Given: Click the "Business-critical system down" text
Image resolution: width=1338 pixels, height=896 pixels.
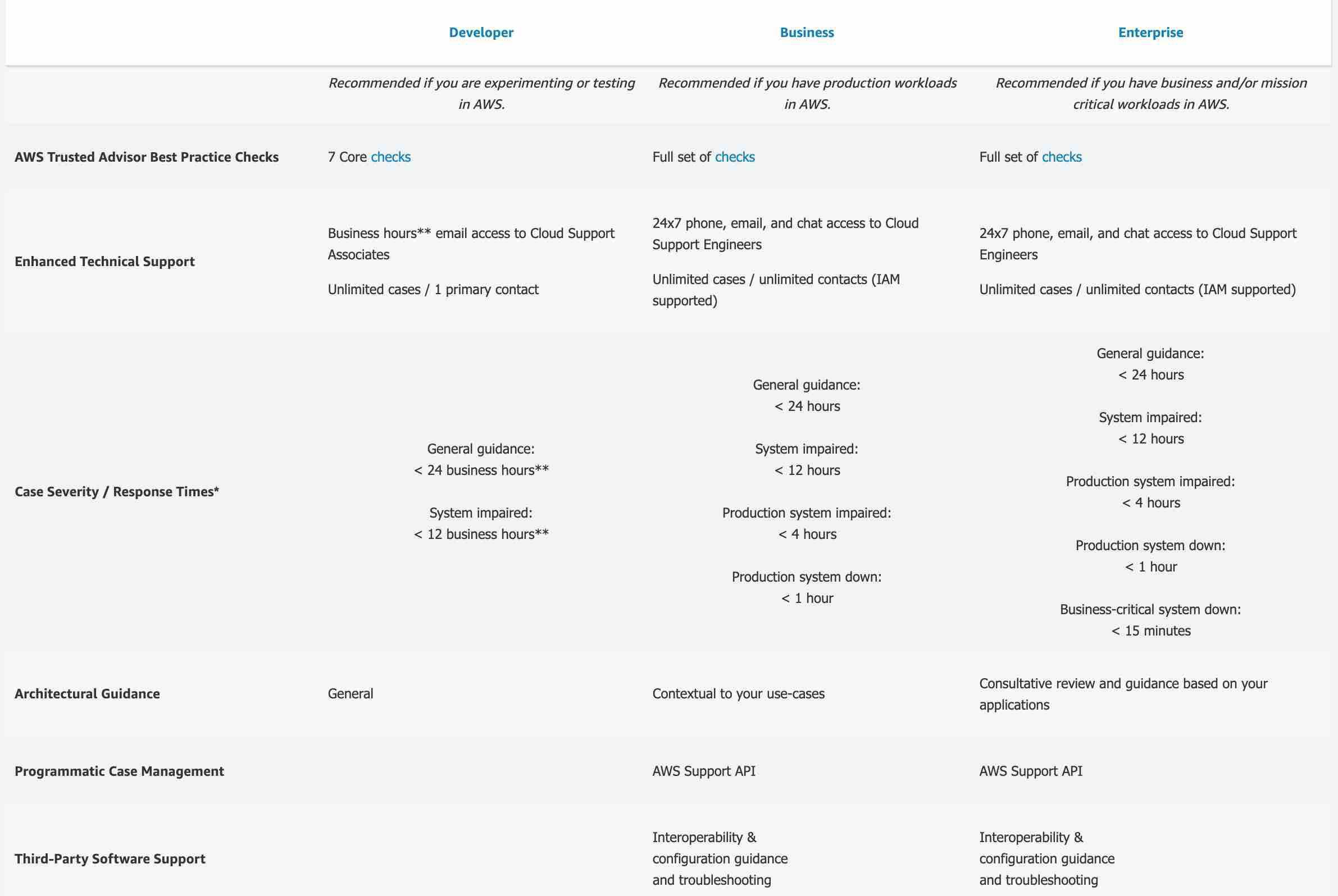Looking at the screenshot, I should (1150, 610).
